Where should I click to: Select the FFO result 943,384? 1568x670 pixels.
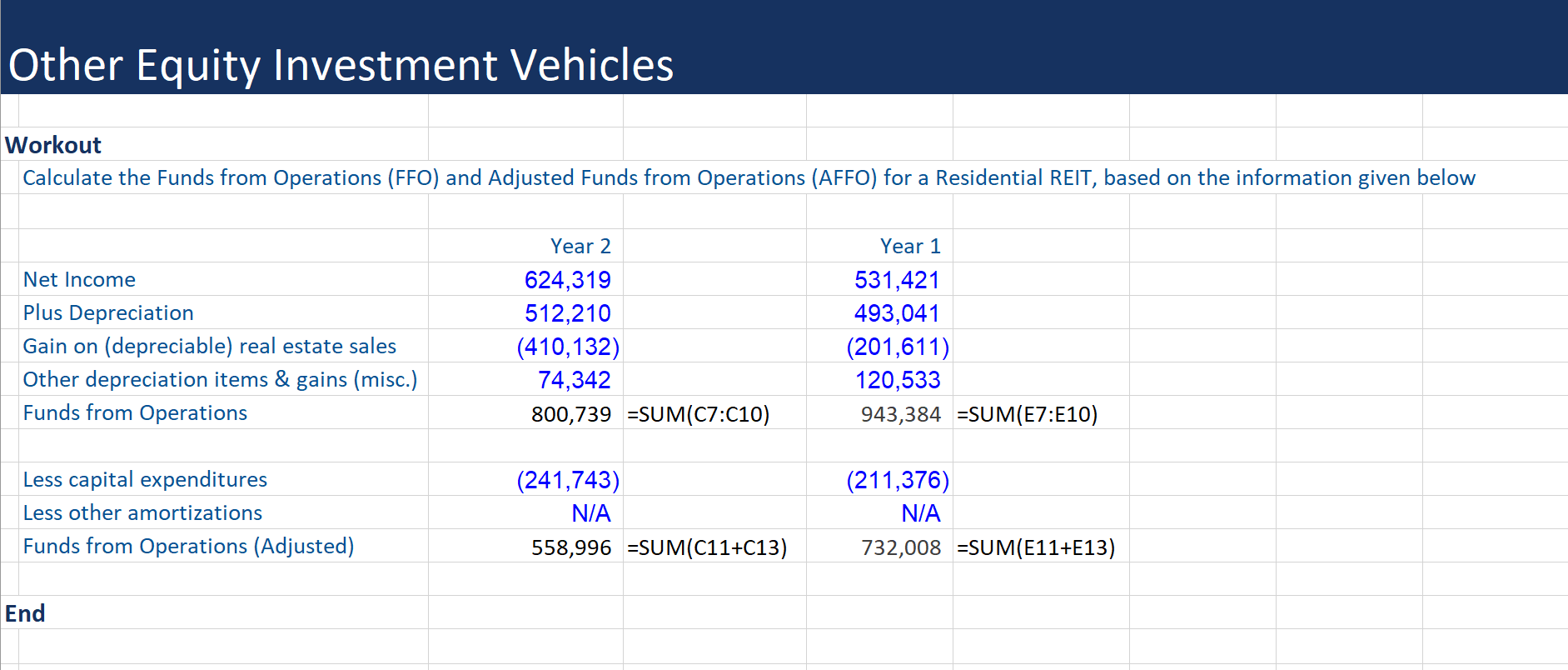point(901,414)
